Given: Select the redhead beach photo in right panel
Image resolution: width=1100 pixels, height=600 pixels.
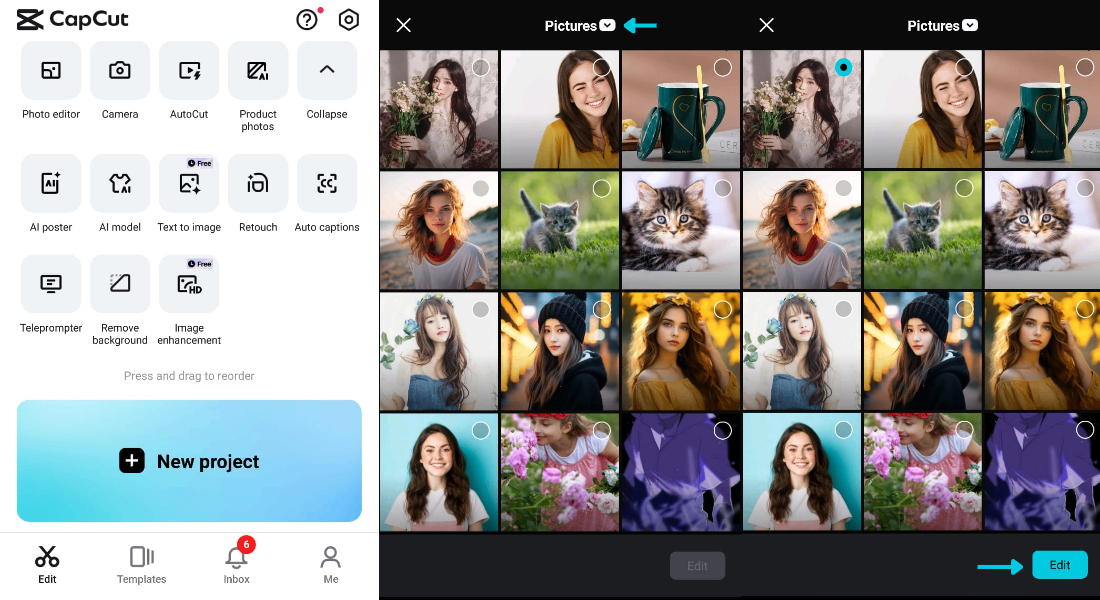Looking at the screenshot, I should [843, 188].
